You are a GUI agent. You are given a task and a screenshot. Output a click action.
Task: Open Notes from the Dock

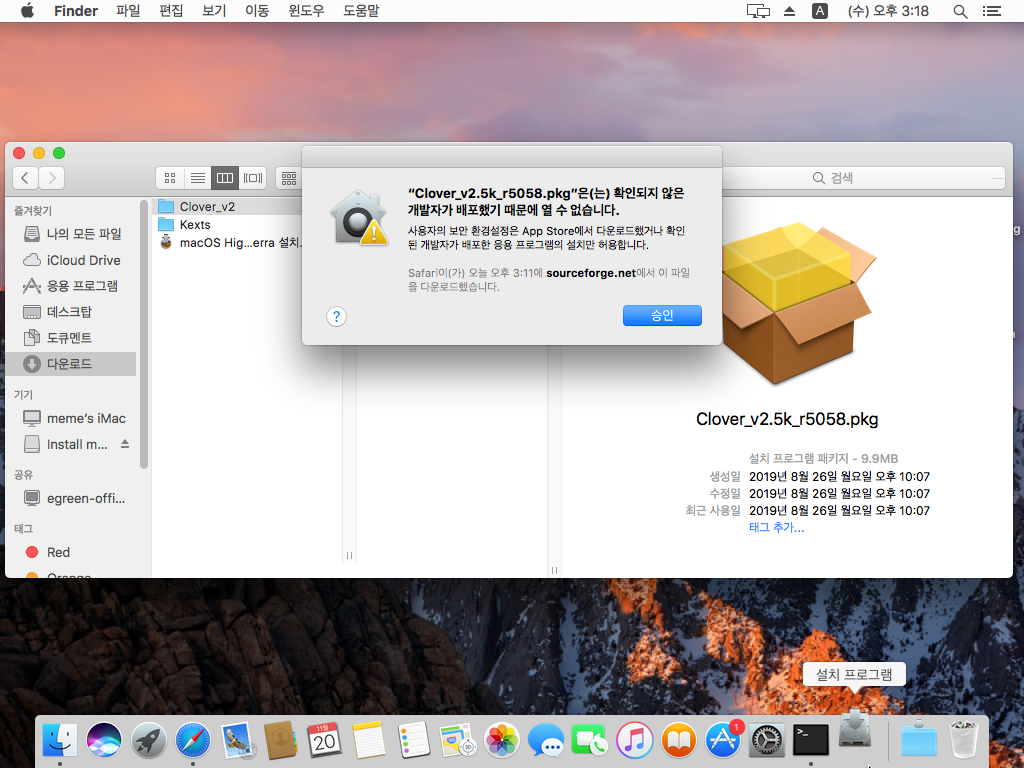[x=369, y=741]
